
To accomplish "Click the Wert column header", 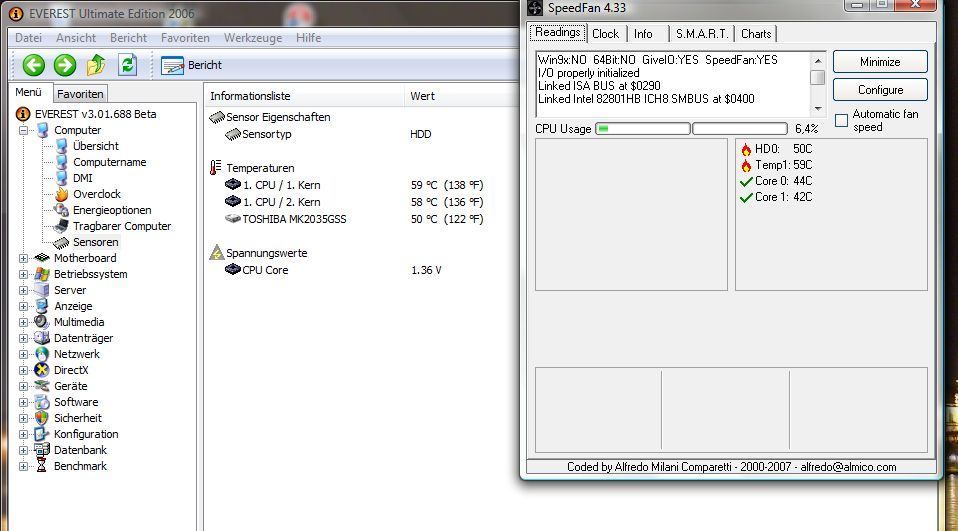I will click(x=461, y=96).
